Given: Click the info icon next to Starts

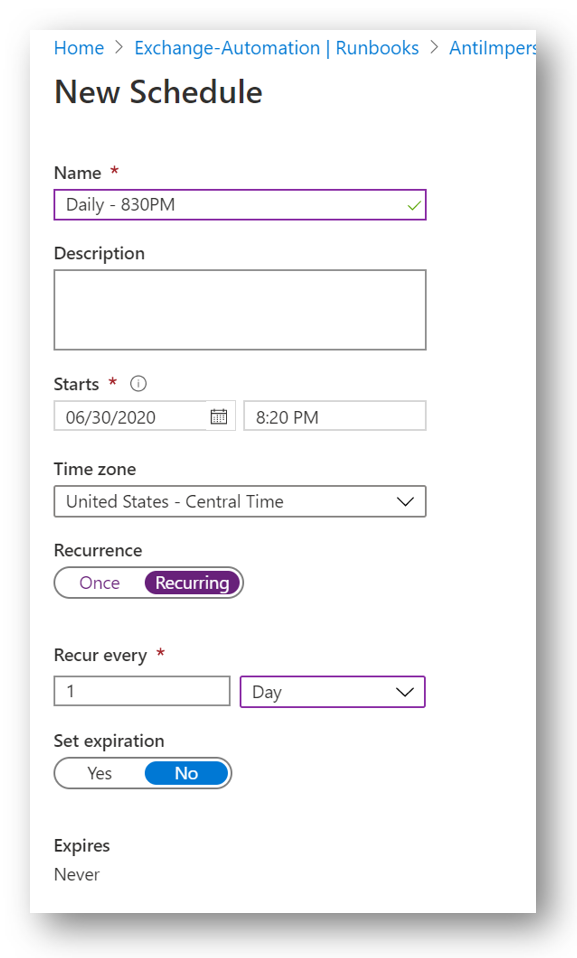Looking at the screenshot, I should (138, 384).
